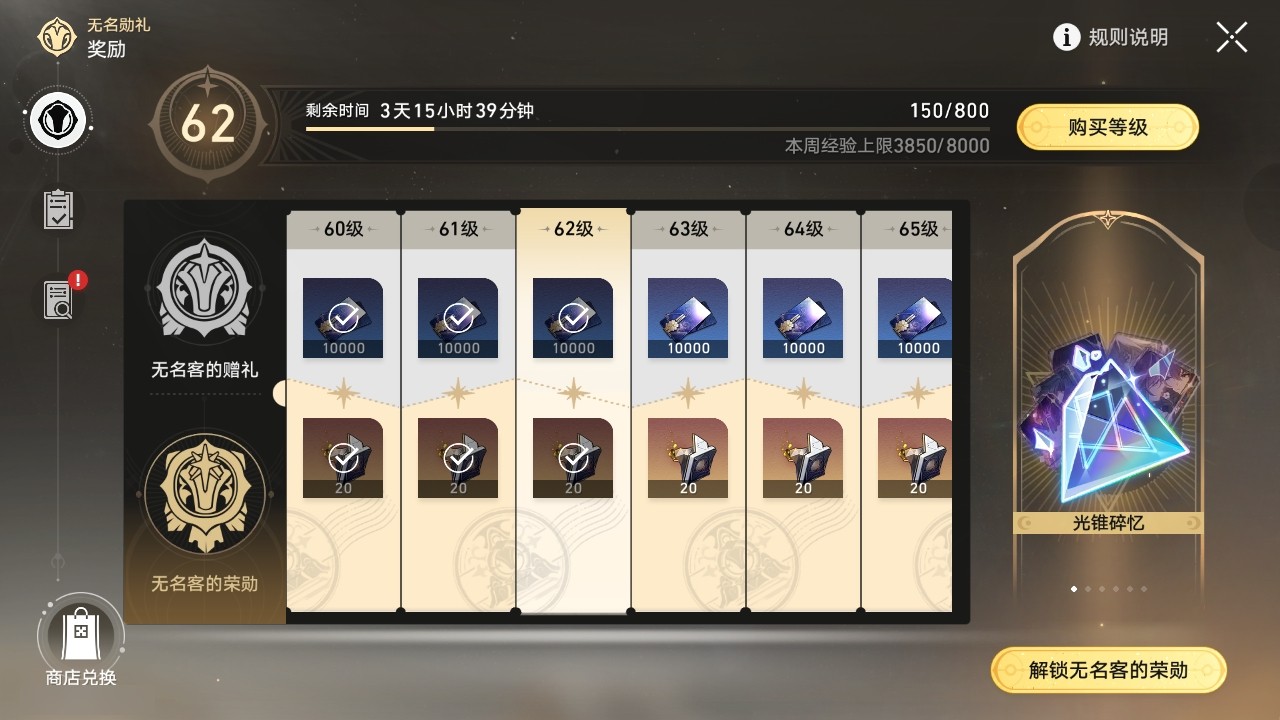
Task: Select the 62级 current level header
Action: point(573,229)
